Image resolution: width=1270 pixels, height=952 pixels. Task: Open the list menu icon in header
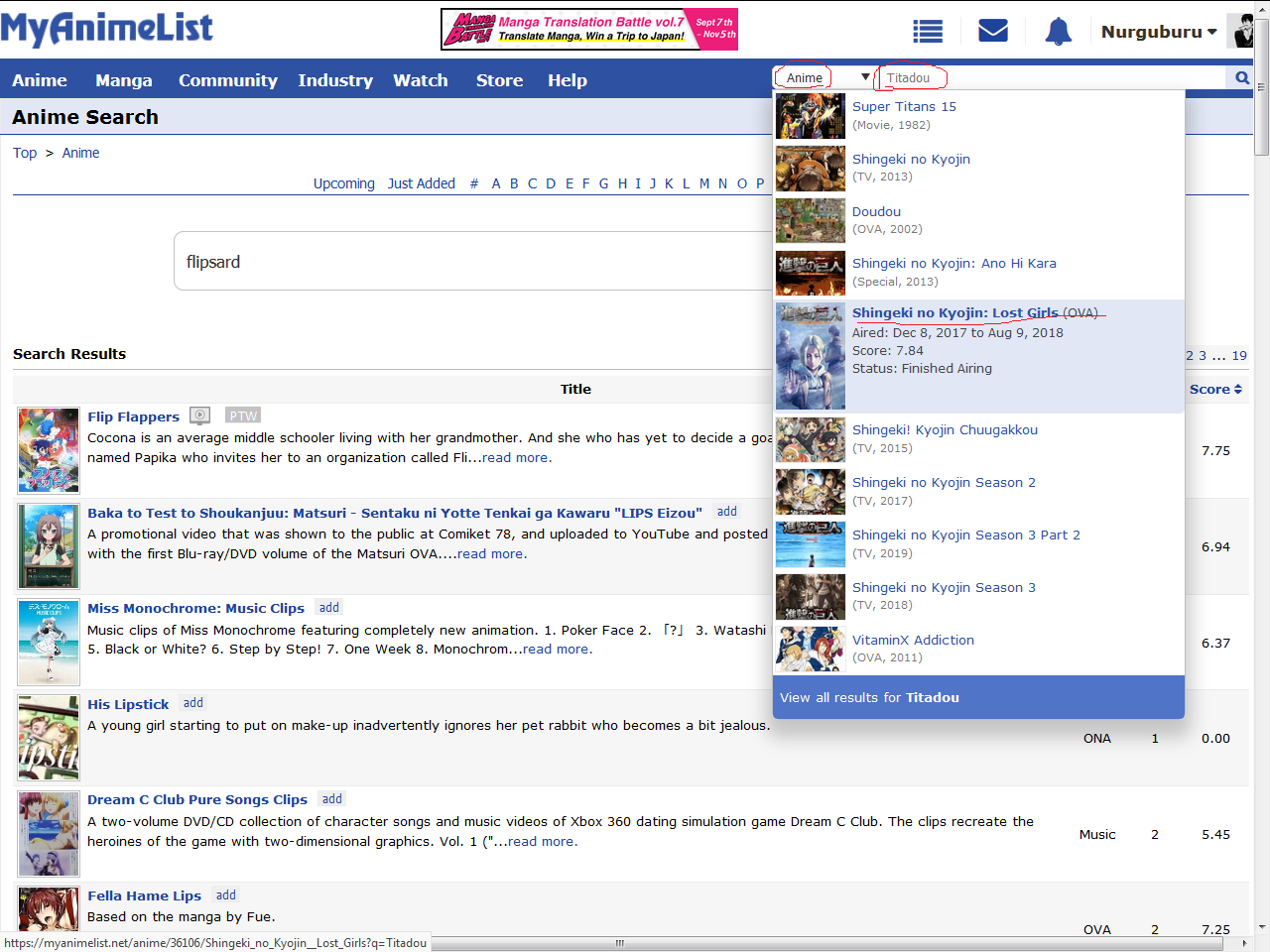click(x=928, y=32)
